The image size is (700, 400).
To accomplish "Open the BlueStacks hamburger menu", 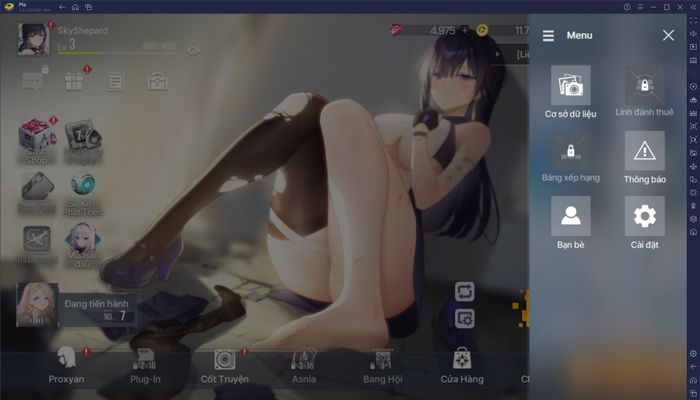I will pyautogui.click(x=640, y=7).
